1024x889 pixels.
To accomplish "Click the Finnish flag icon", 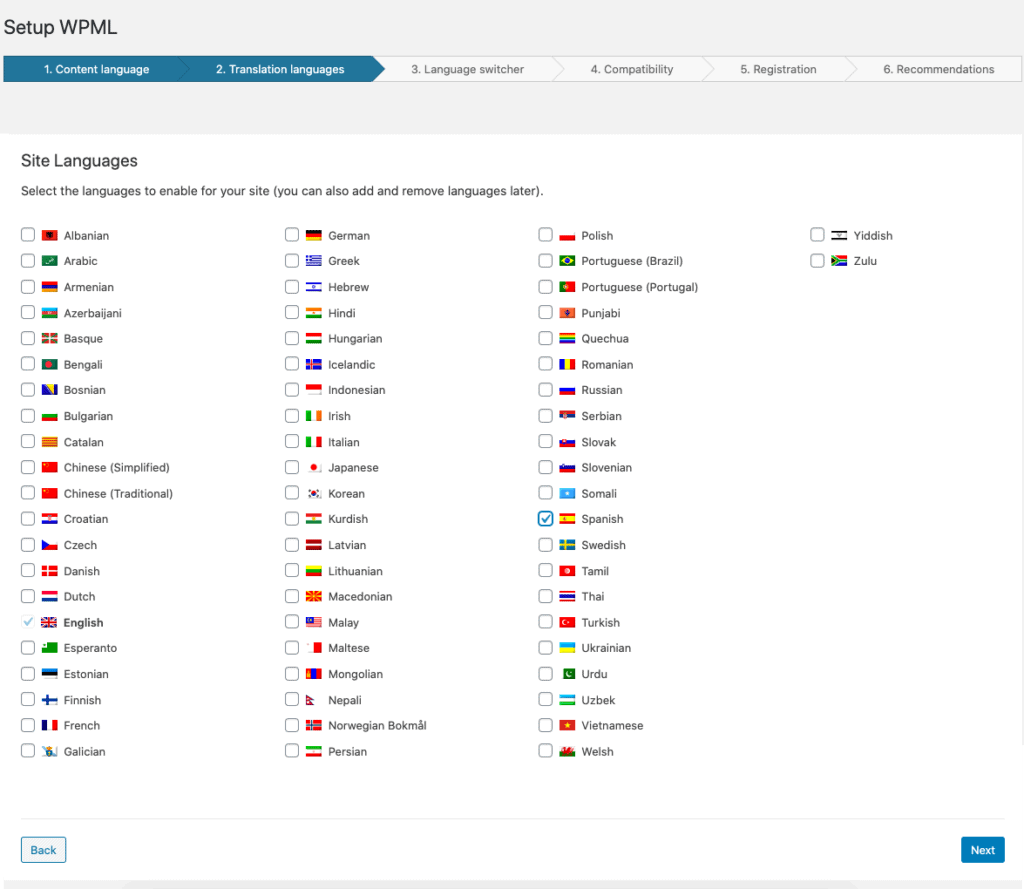I will click(x=50, y=700).
